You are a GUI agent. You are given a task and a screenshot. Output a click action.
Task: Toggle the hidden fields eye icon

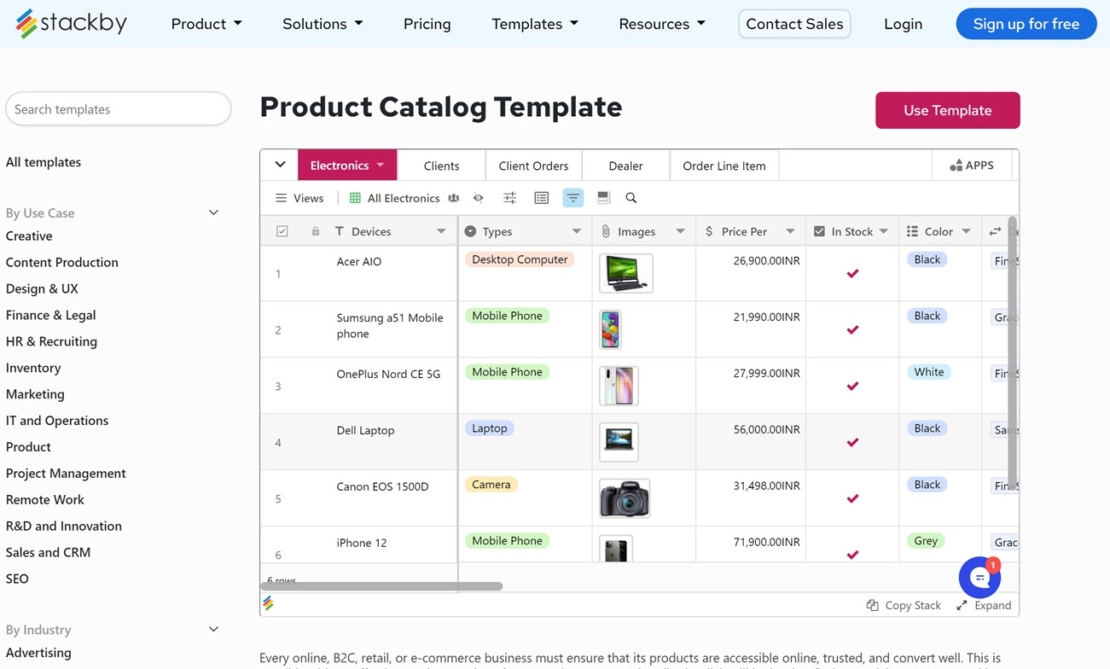(478, 198)
